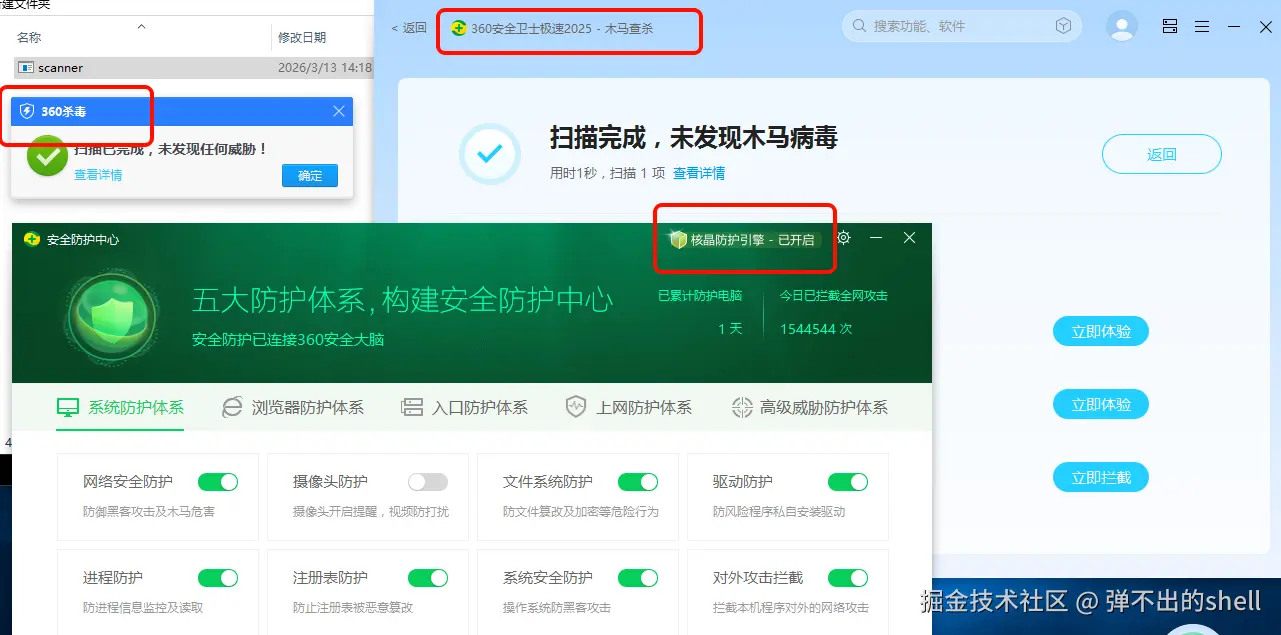Click 核晶防护引擎 - 已开启 label

point(752,240)
